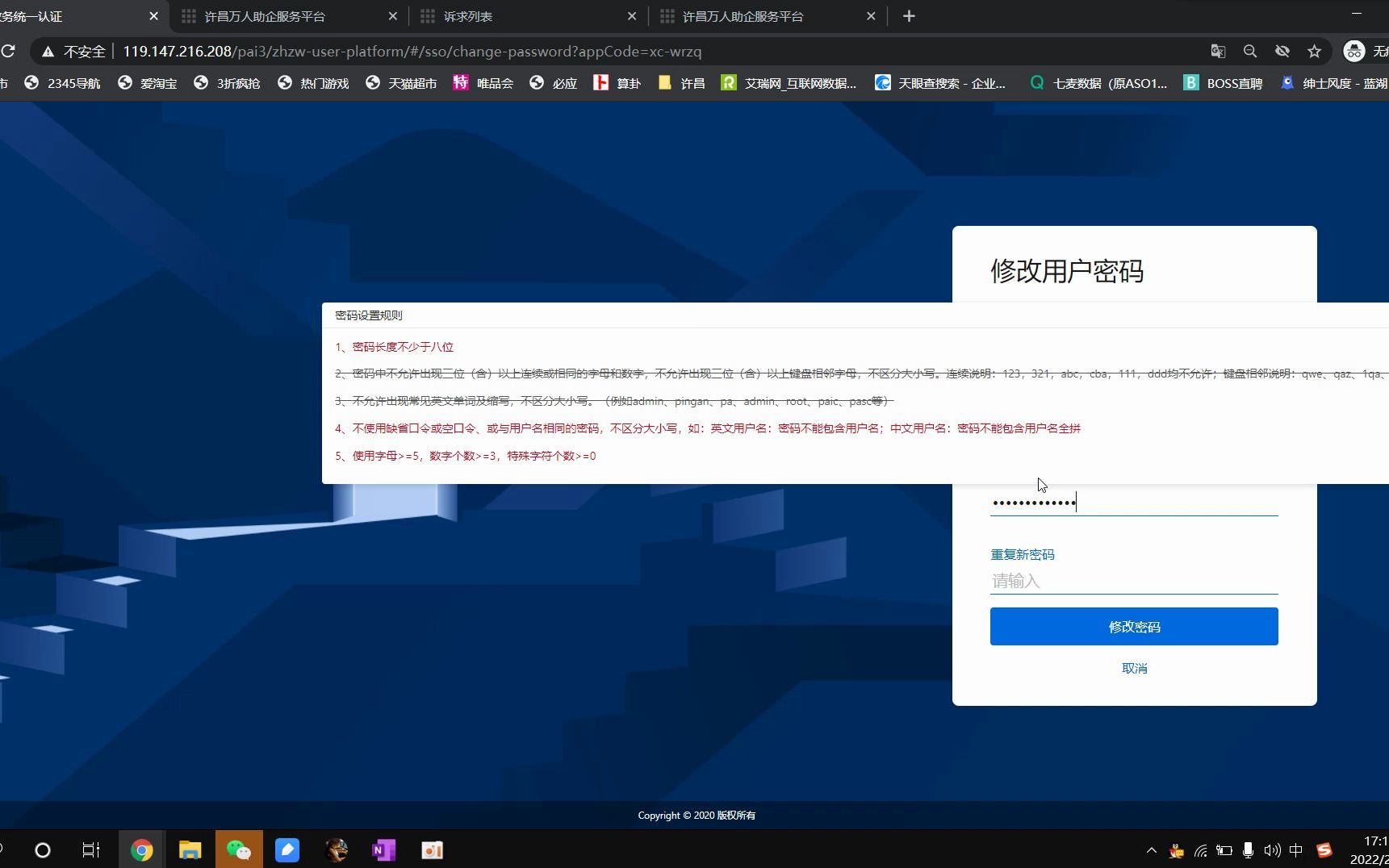This screenshot has width=1389, height=868.
Task: Open the Google Translate icon in address bar
Action: [x=1218, y=51]
